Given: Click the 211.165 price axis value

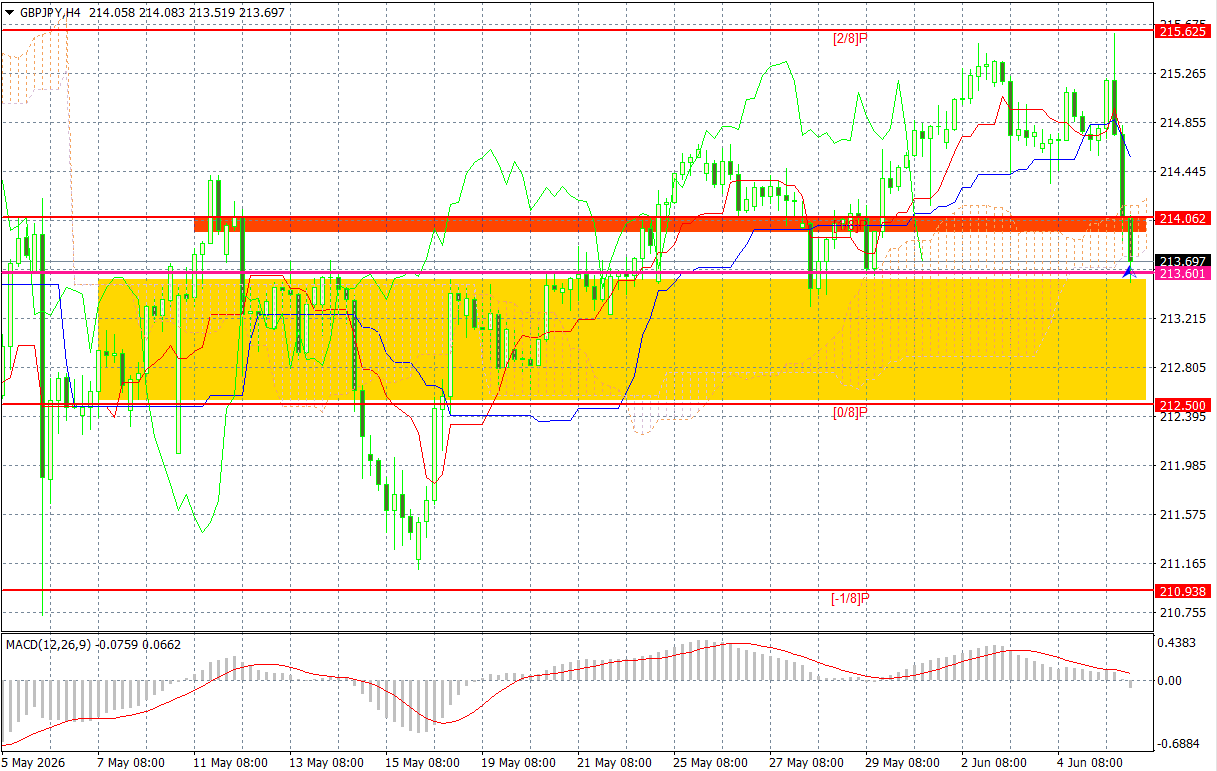Looking at the screenshot, I should 1181,563.
